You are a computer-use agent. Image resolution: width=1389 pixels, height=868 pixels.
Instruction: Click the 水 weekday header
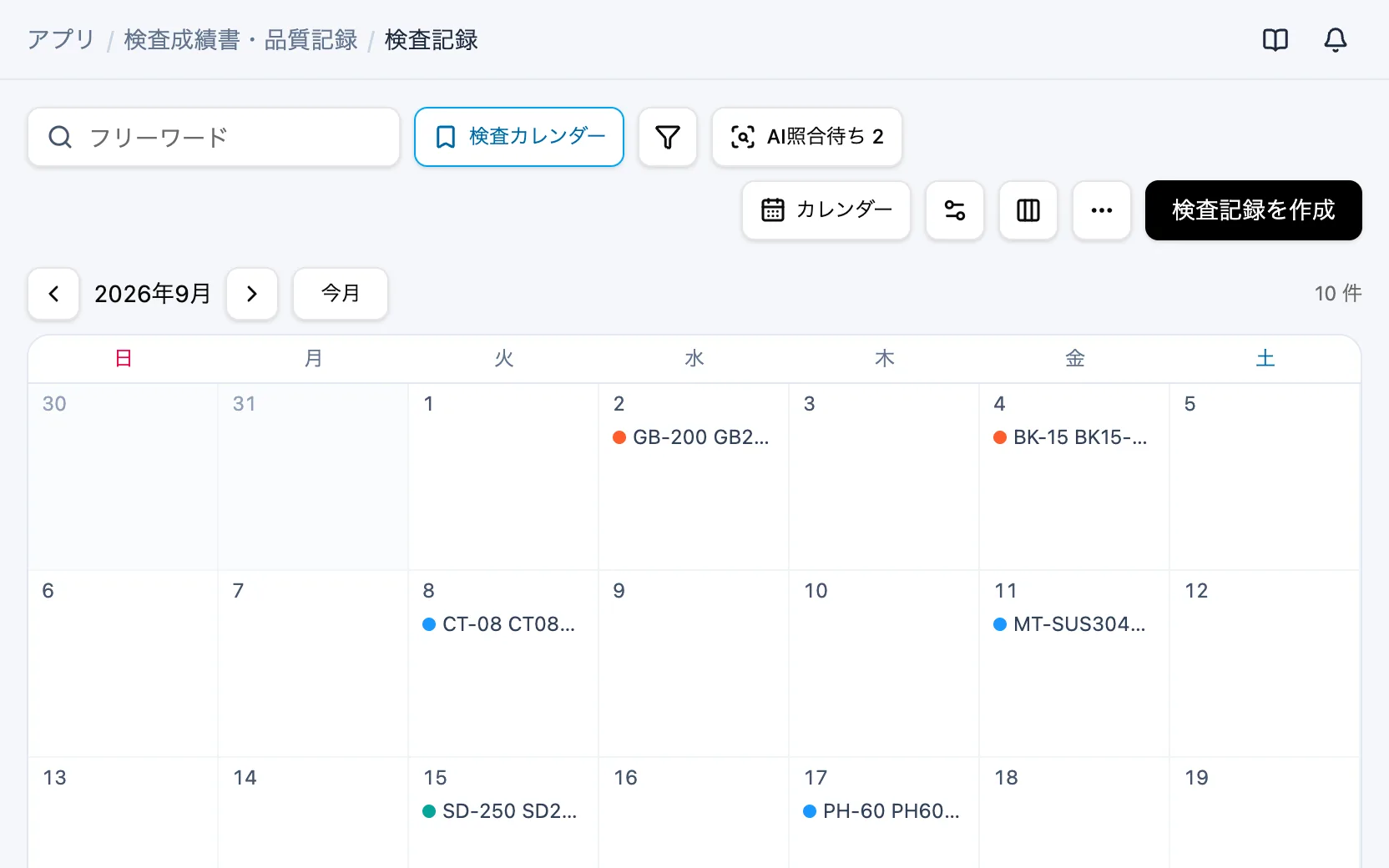point(694,359)
